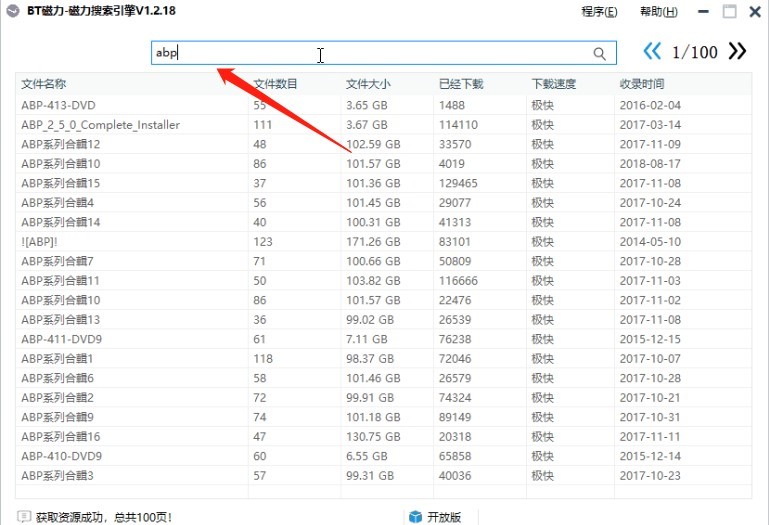Viewport: 769px width, 525px height.
Task: Click the 171.26 GB size cell
Action: (x=373, y=242)
